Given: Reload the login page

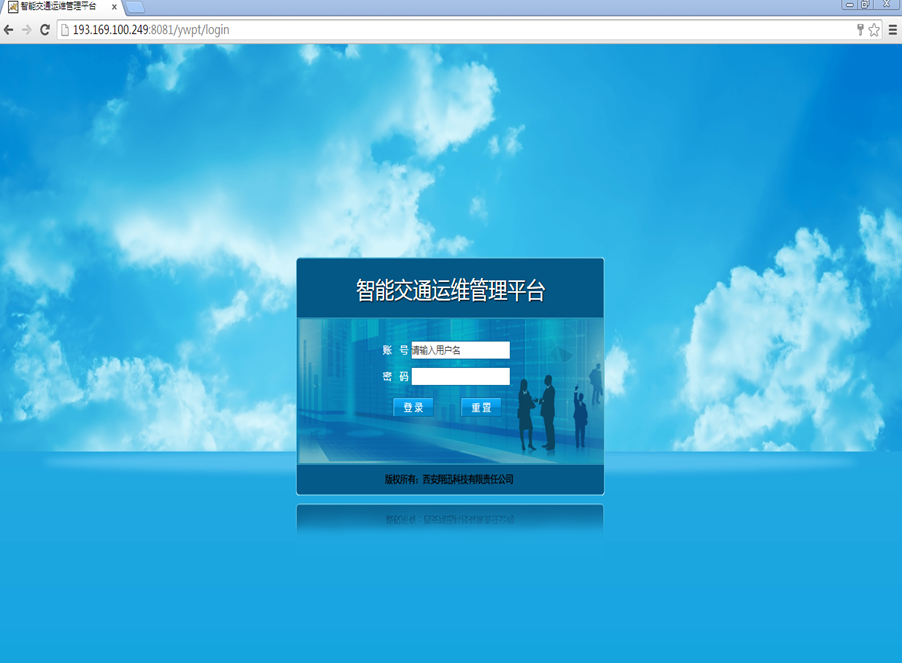Looking at the screenshot, I should tap(45, 30).
